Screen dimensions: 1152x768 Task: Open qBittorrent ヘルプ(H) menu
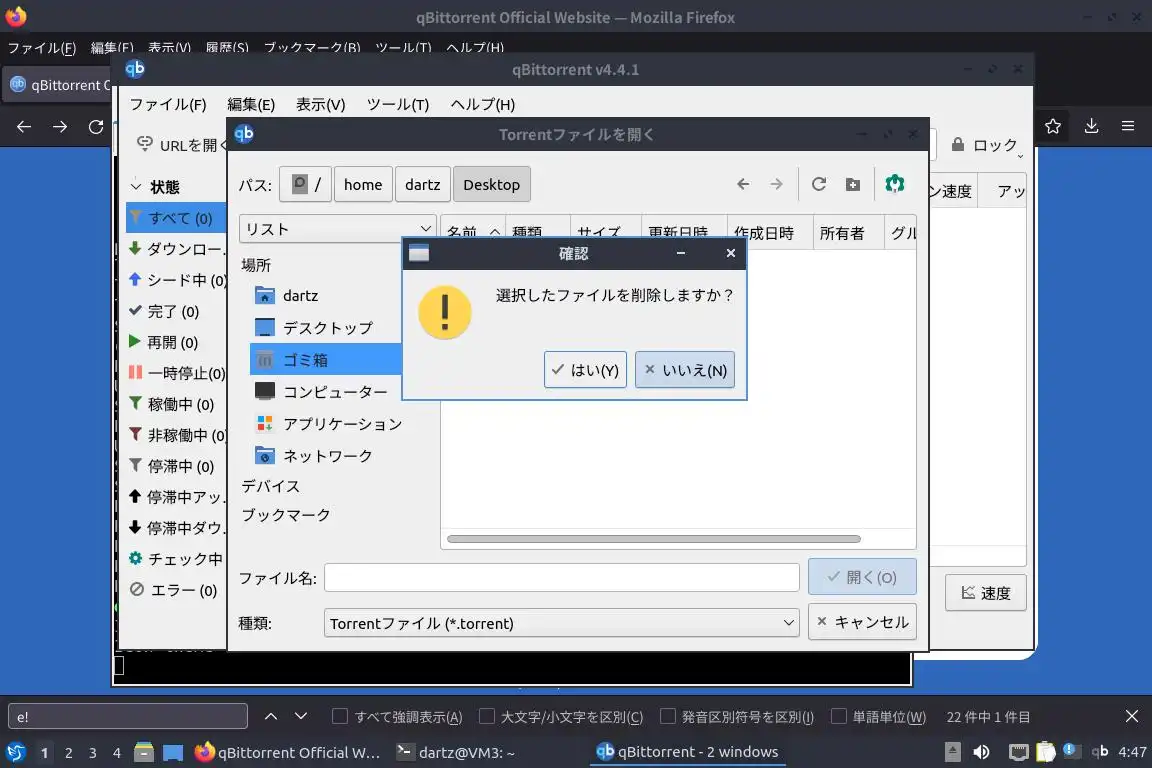[483, 104]
